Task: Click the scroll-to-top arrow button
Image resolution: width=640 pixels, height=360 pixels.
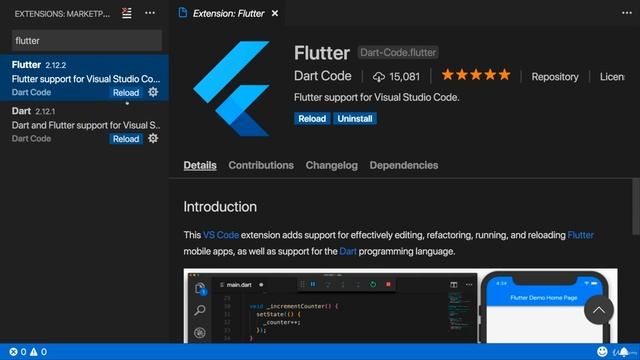Action: click(599, 310)
